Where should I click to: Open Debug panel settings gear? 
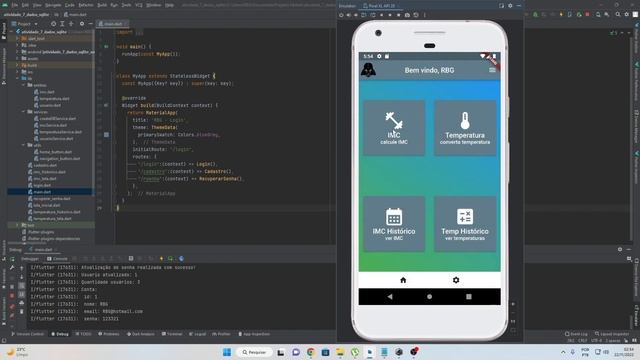click(x=620, y=249)
